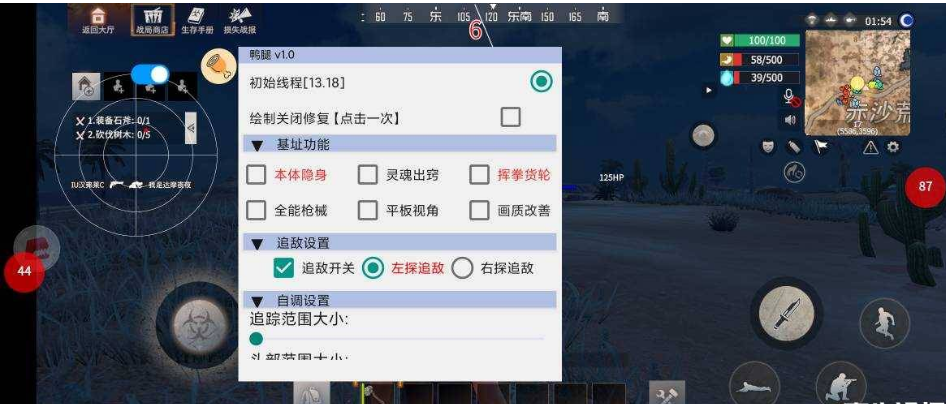
Task: Click the drumstick floating icon
Action: coord(218,66)
